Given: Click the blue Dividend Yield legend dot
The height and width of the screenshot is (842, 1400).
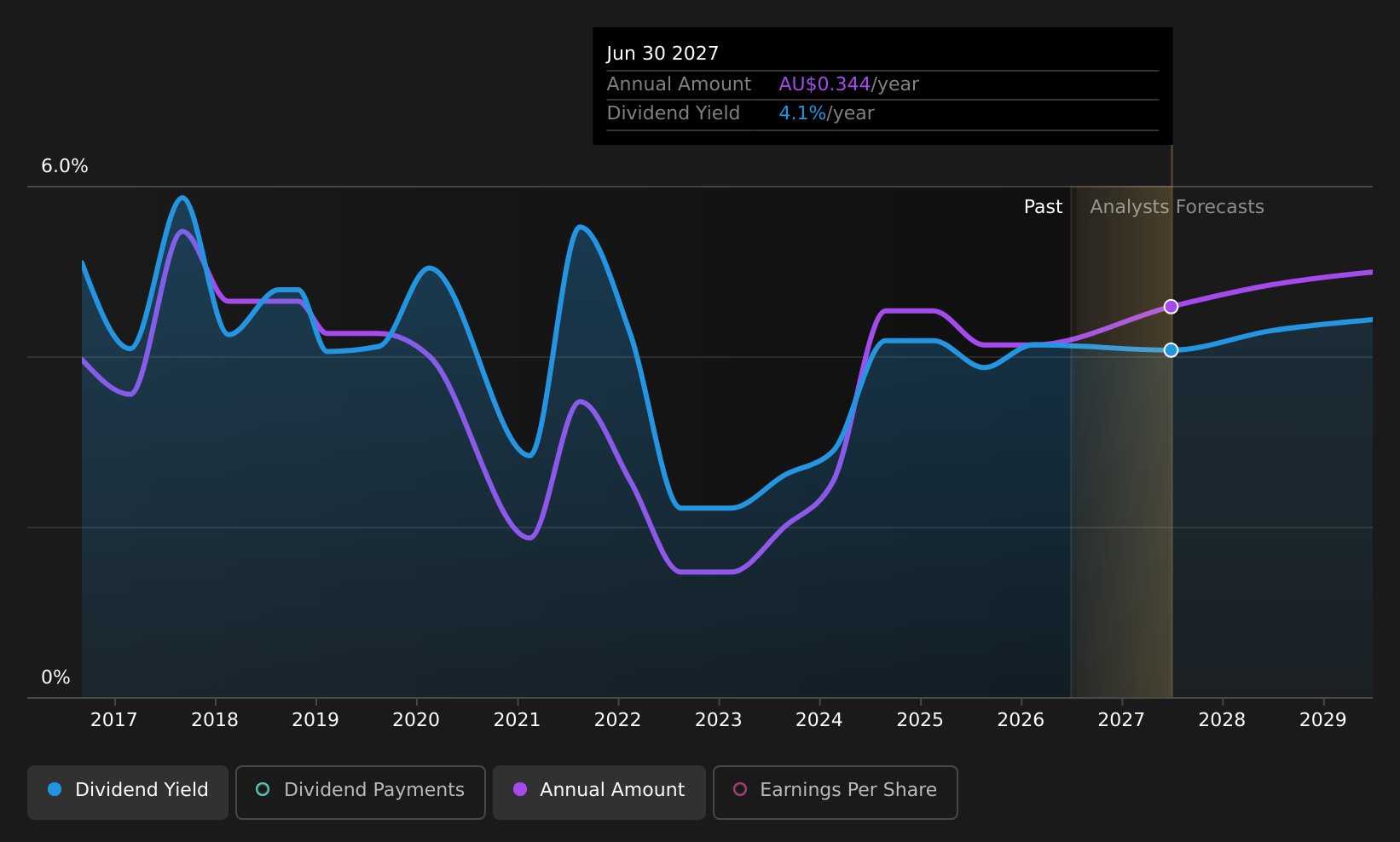Looking at the screenshot, I should 55,789.
